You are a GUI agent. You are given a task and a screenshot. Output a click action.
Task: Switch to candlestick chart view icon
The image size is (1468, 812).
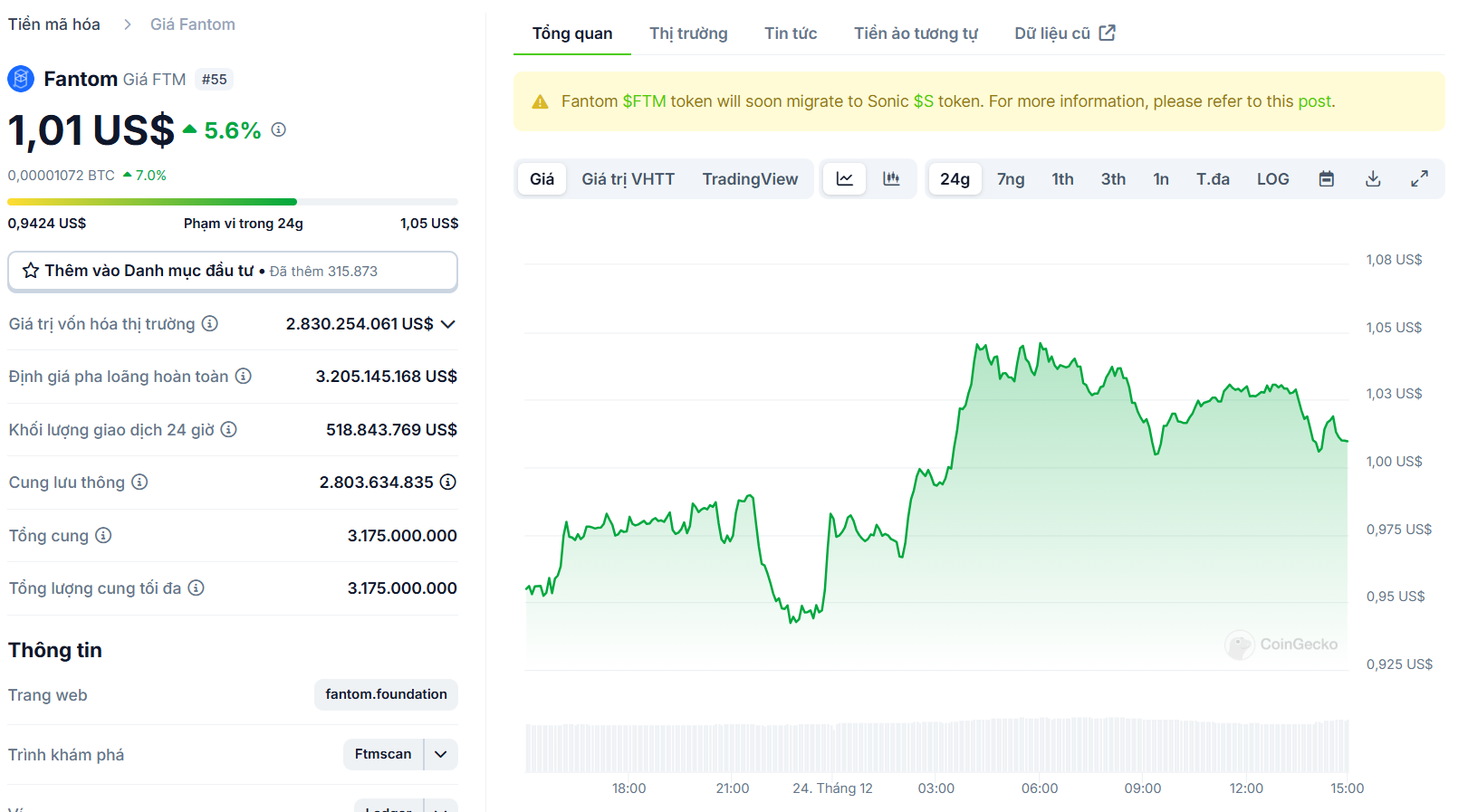coord(892,178)
